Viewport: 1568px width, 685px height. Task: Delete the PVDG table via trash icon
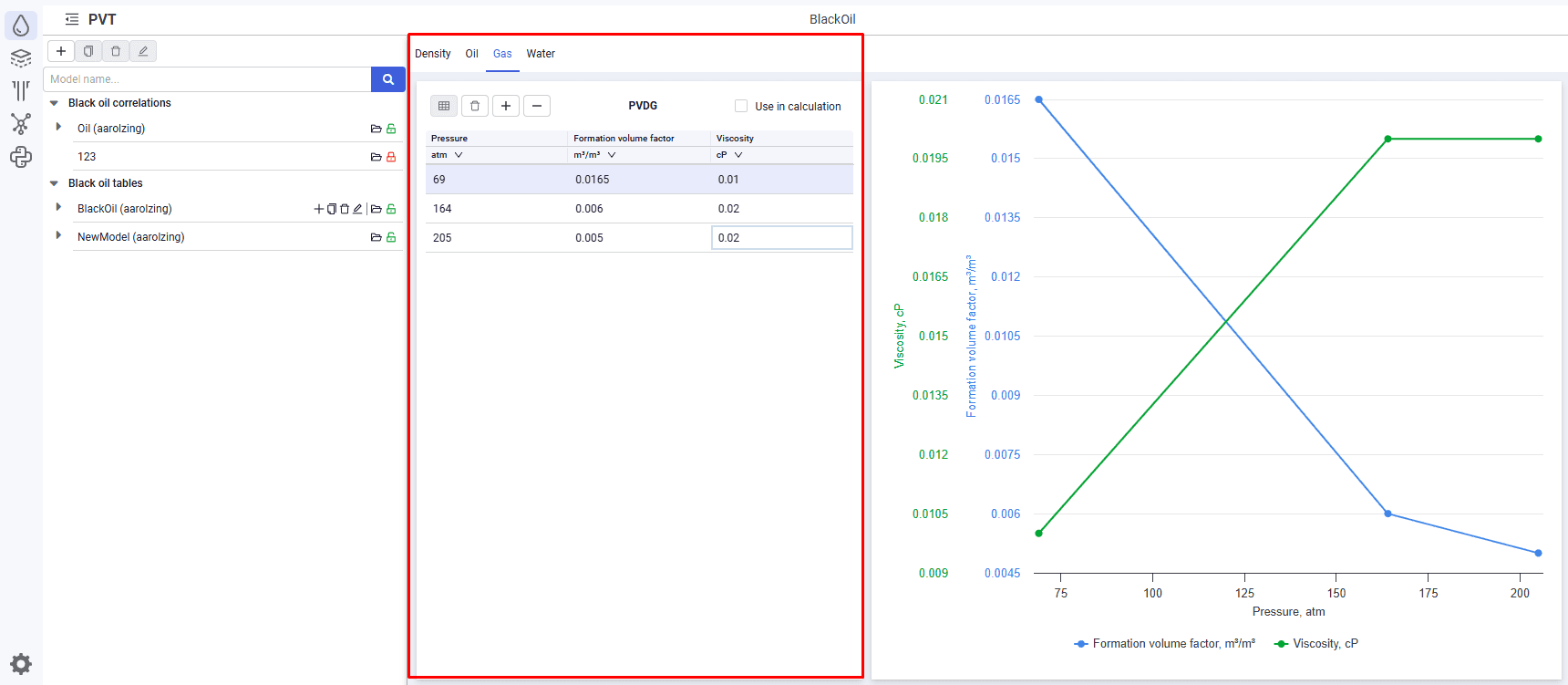coord(475,106)
